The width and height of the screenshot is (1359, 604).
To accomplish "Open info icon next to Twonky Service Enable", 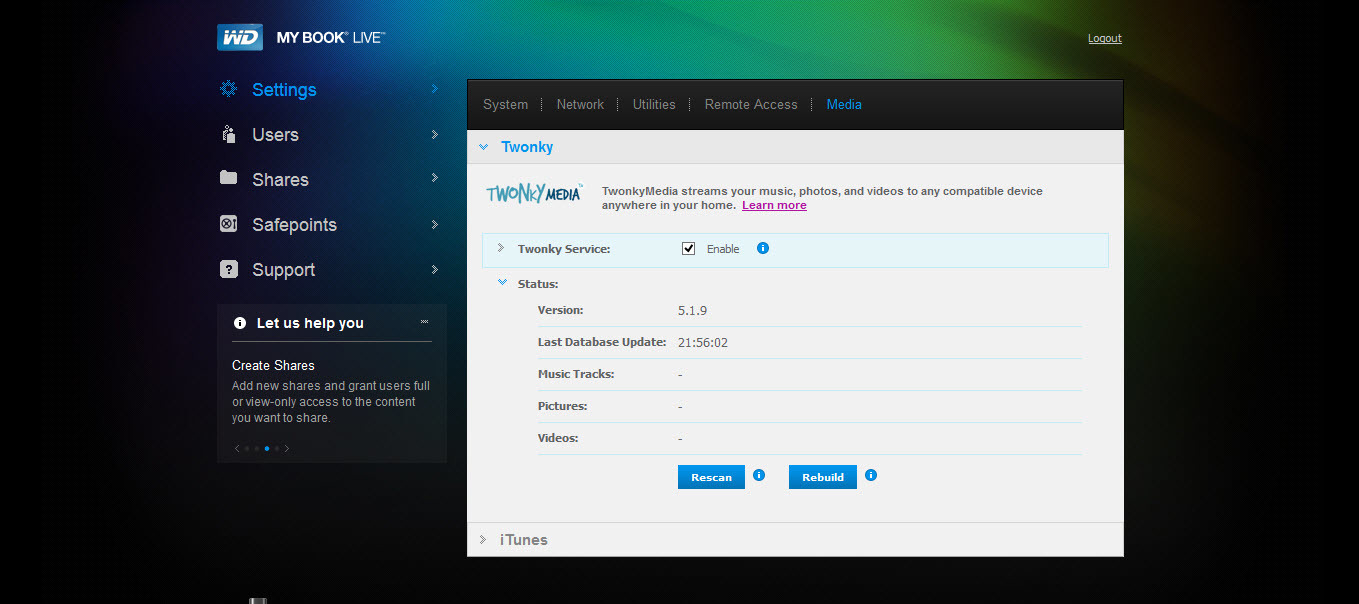I will [x=763, y=248].
